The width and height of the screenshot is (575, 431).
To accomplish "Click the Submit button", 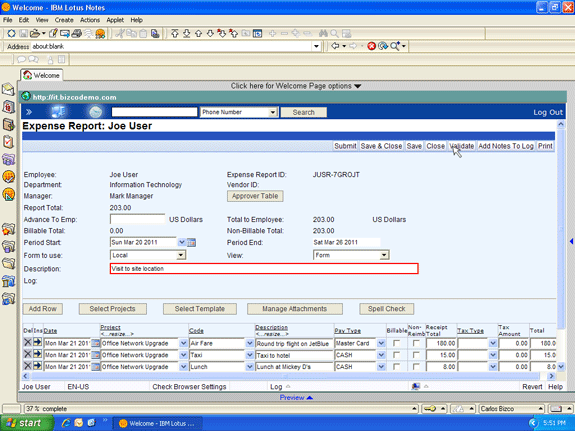I will click(x=345, y=146).
